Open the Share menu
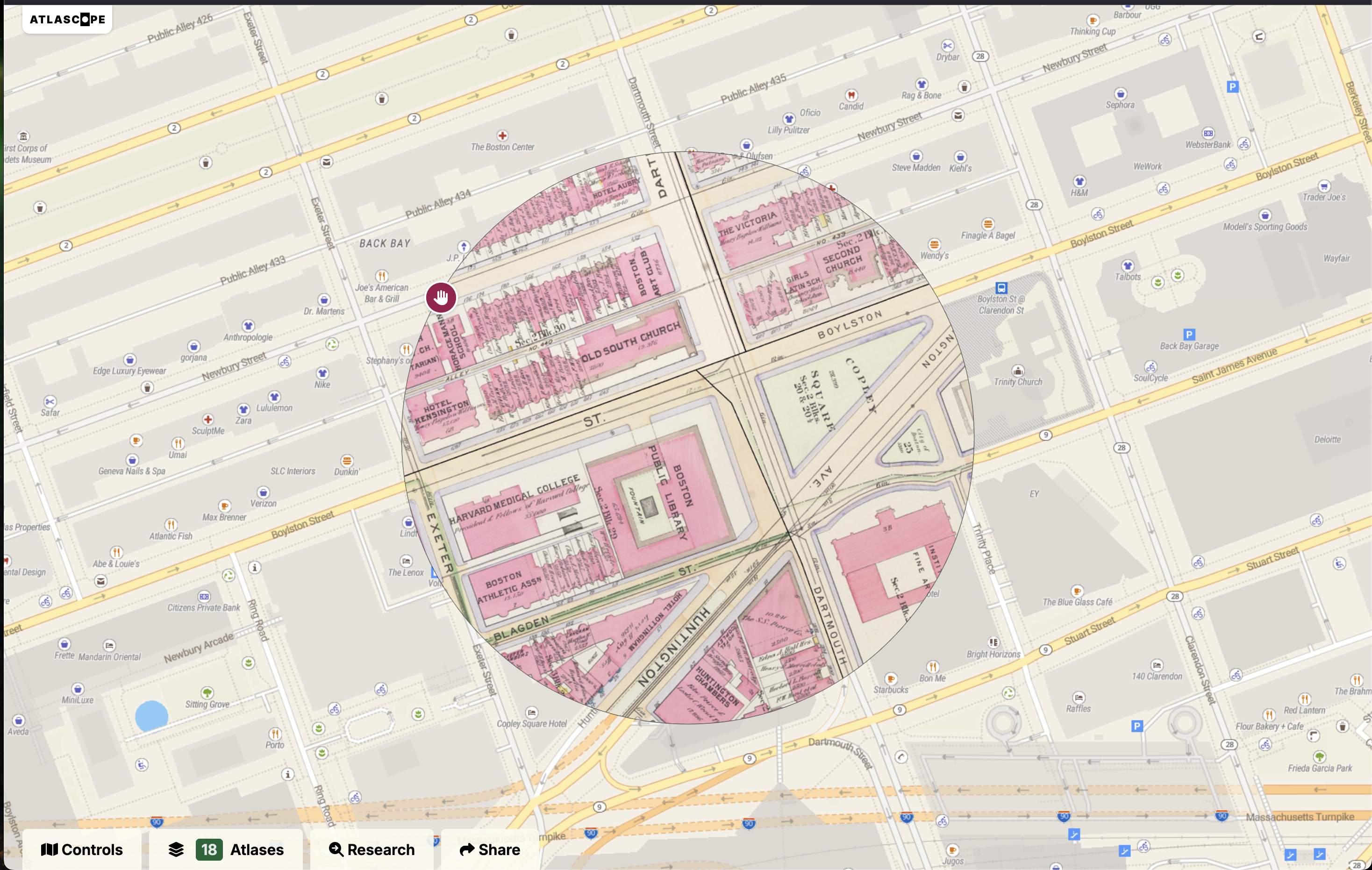 point(489,849)
